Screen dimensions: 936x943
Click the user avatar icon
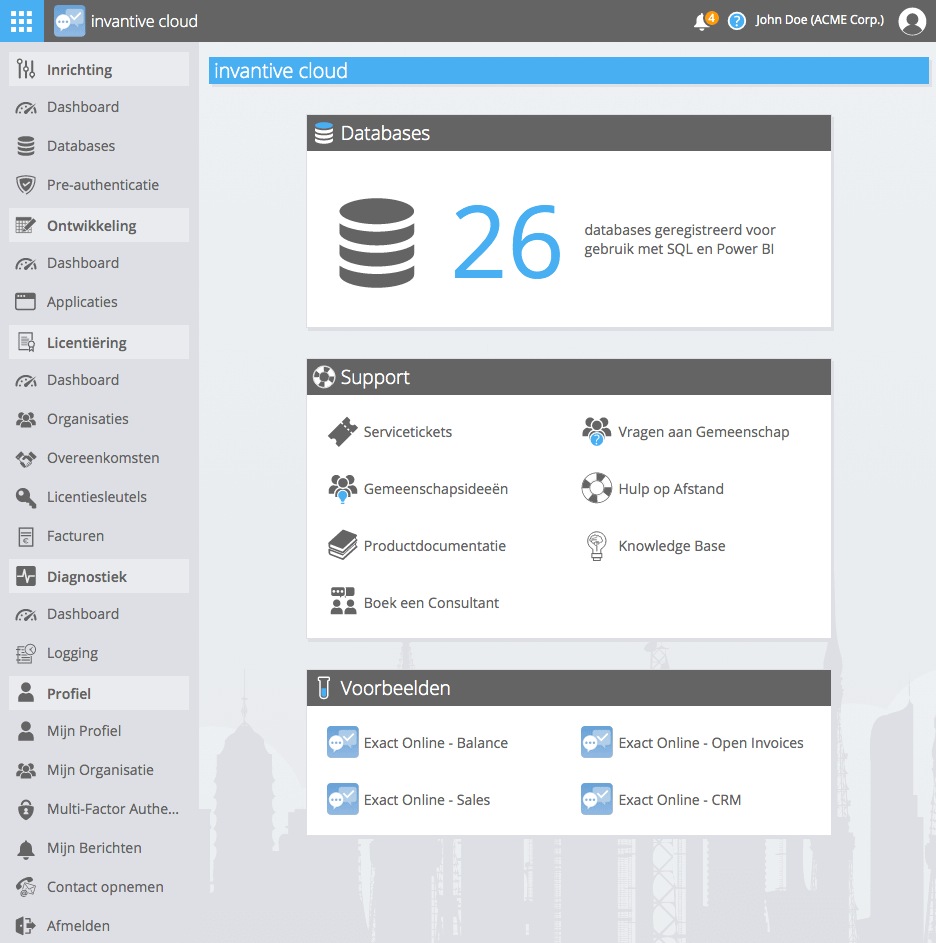(911, 21)
